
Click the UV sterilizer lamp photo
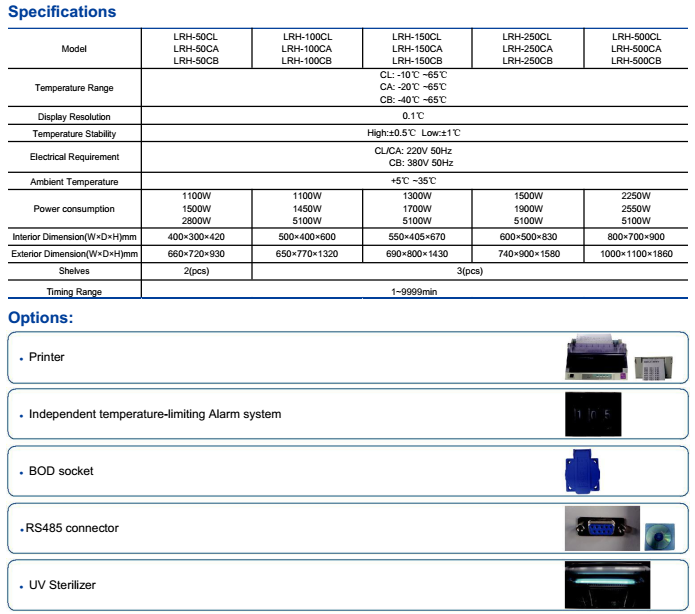607,585
